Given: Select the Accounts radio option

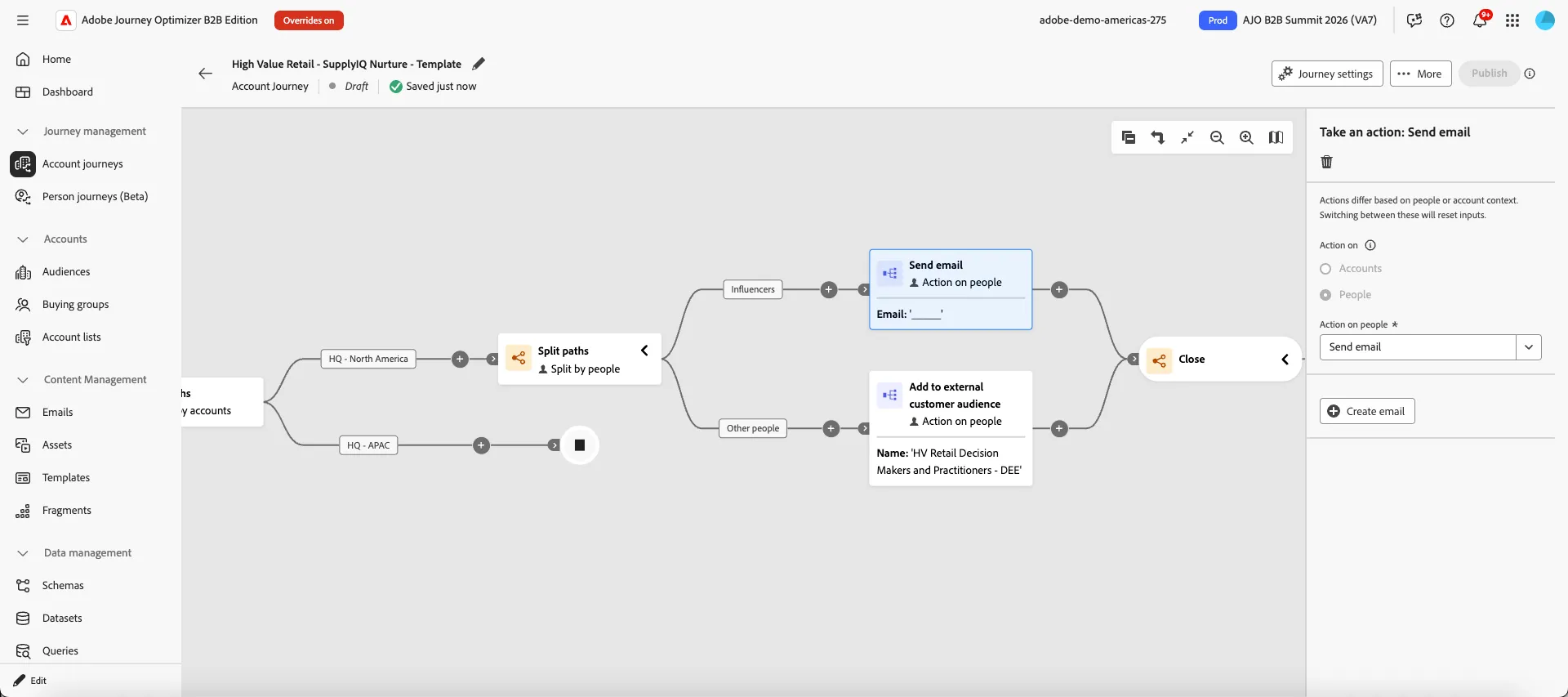Looking at the screenshot, I should coord(1325,269).
